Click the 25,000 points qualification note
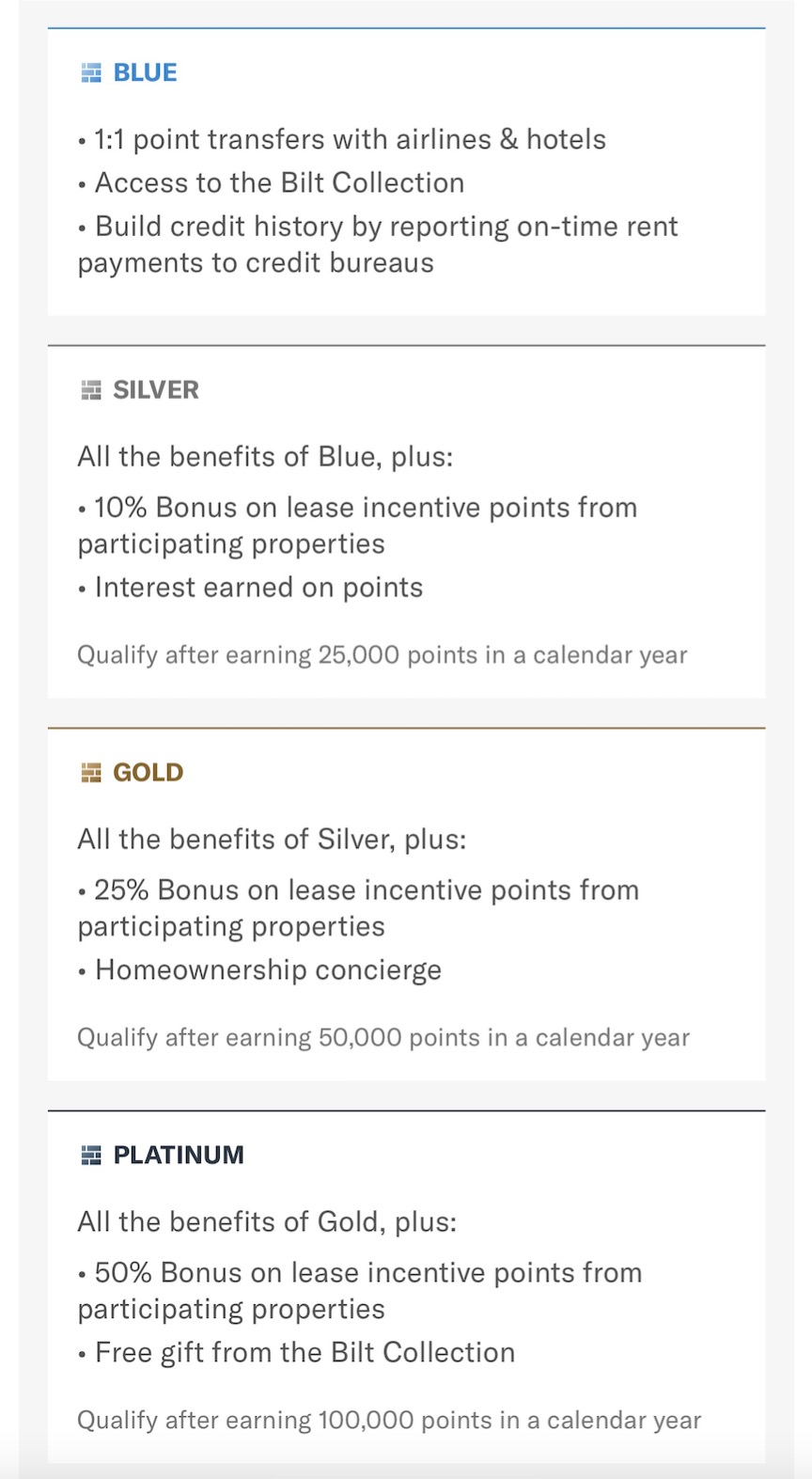 click(383, 655)
